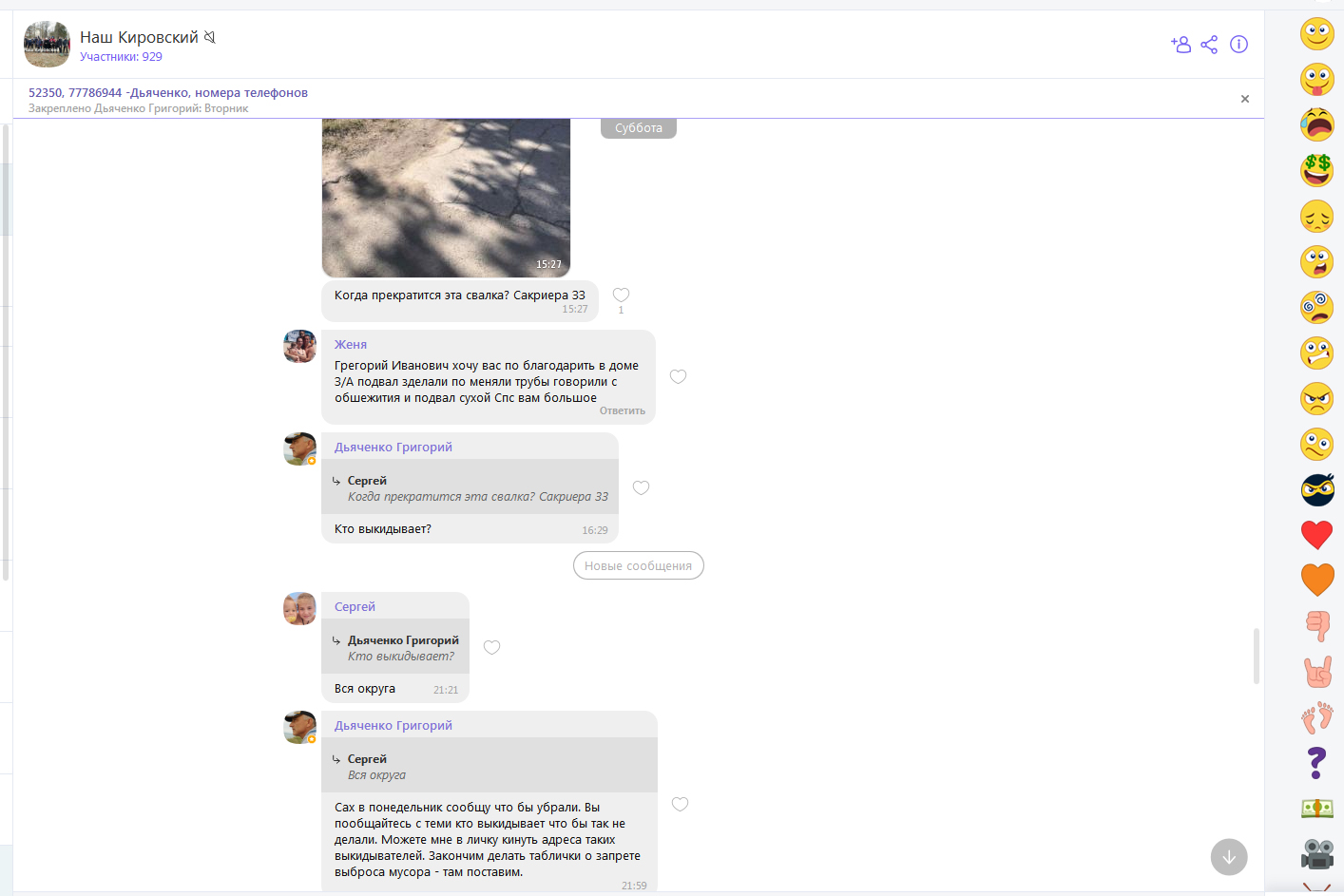Select the red heart sticker
The height and width of the screenshot is (896, 1344).
1316,535
